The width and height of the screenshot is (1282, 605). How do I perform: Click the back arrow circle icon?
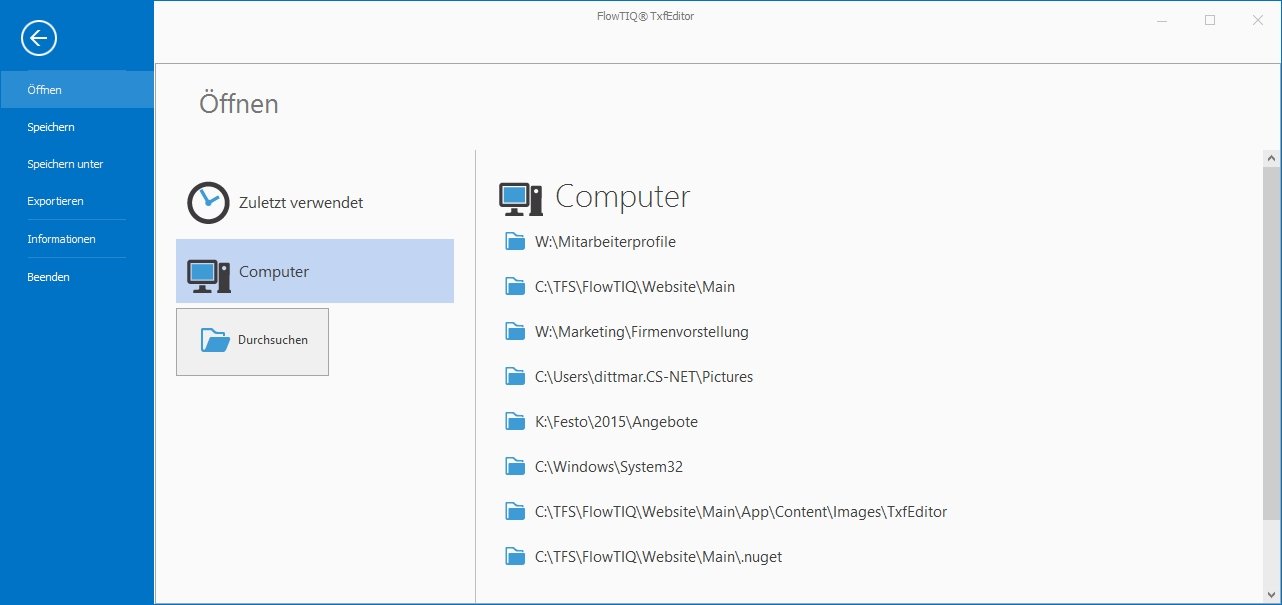coord(39,39)
